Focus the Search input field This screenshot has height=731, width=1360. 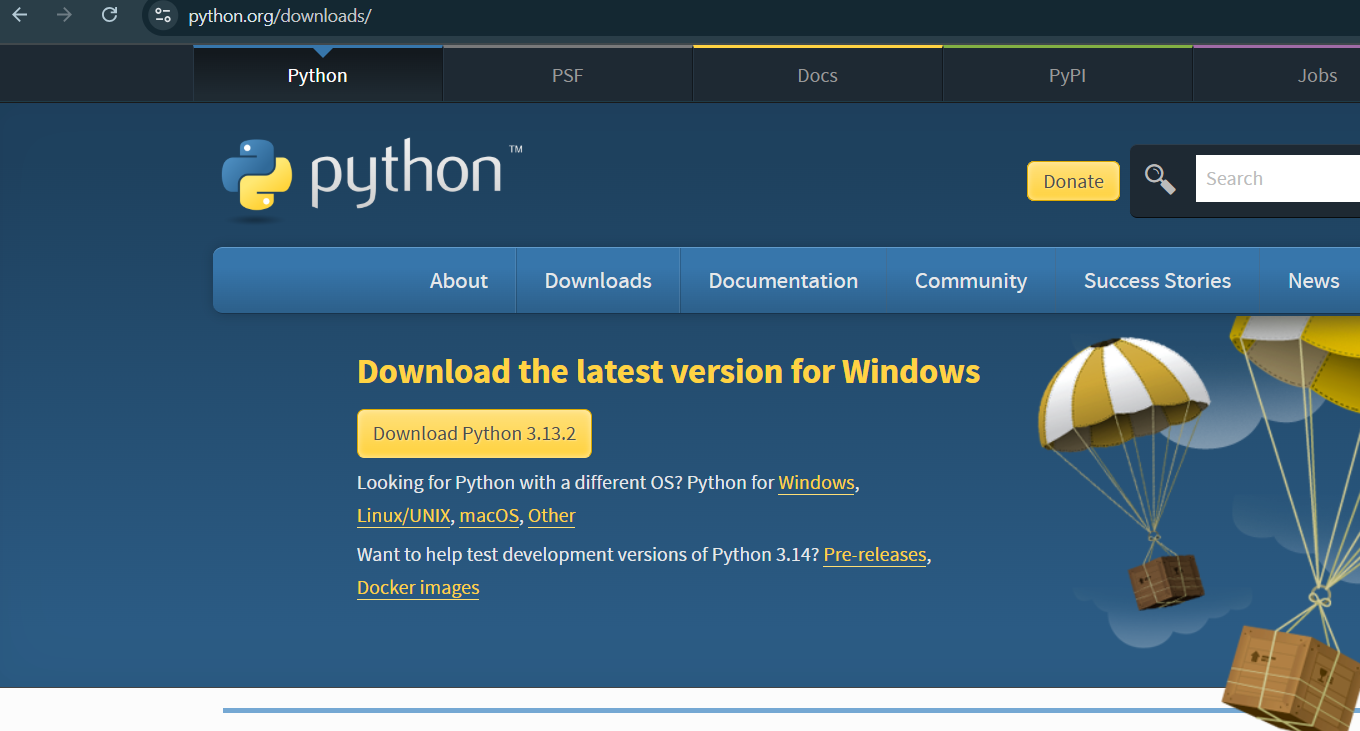1277,179
